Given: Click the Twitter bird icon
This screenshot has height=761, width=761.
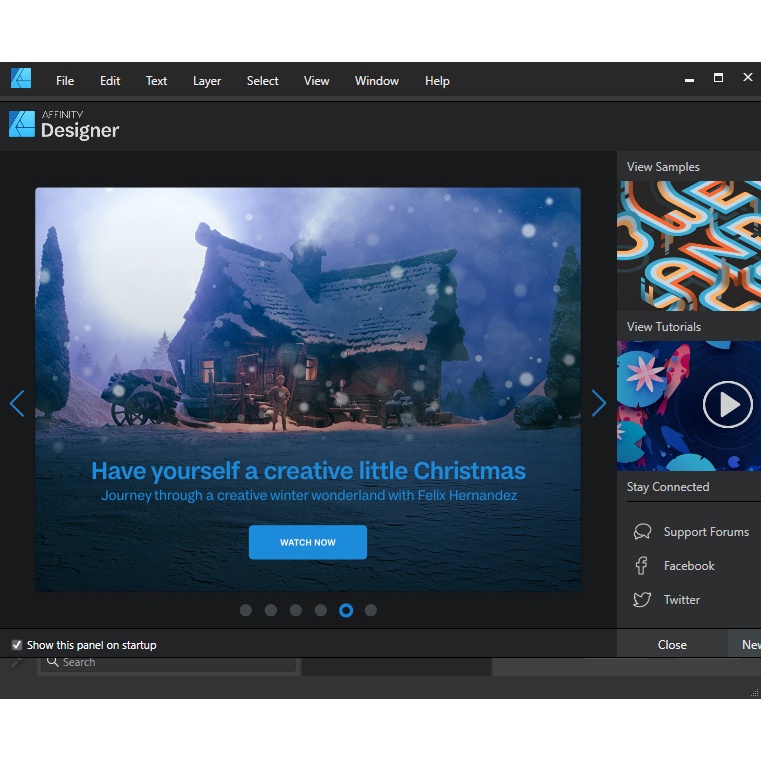Looking at the screenshot, I should click(642, 600).
